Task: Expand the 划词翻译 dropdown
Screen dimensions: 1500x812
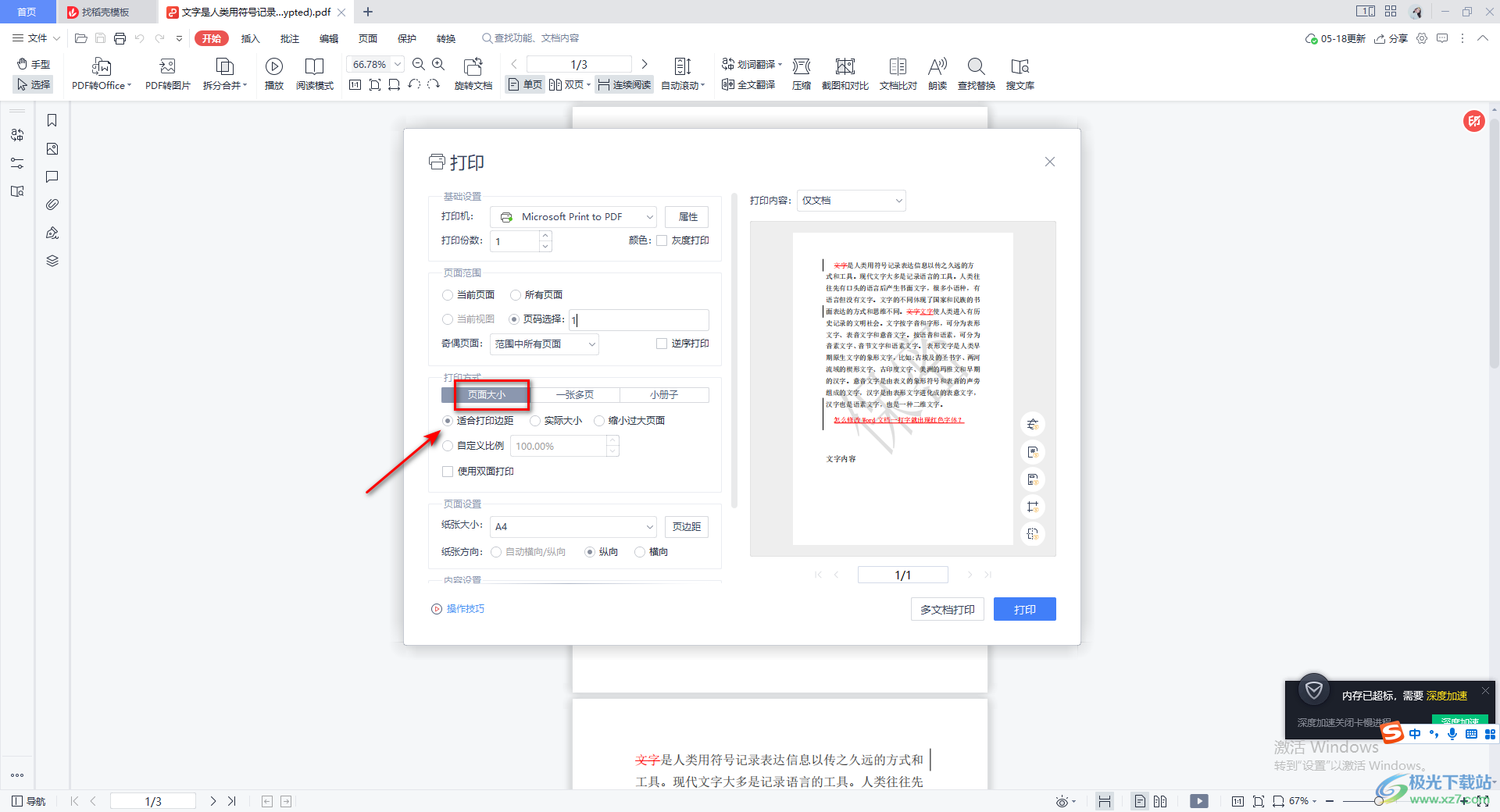Action: click(x=780, y=64)
